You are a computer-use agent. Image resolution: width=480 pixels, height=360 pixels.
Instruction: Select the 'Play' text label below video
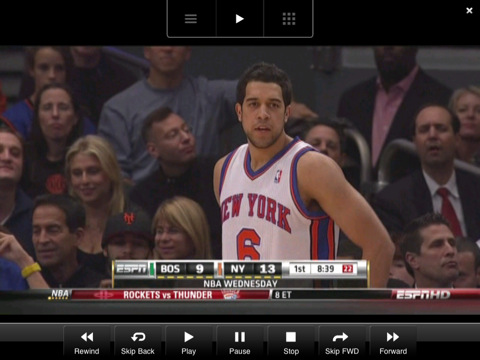[x=189, y=351]
